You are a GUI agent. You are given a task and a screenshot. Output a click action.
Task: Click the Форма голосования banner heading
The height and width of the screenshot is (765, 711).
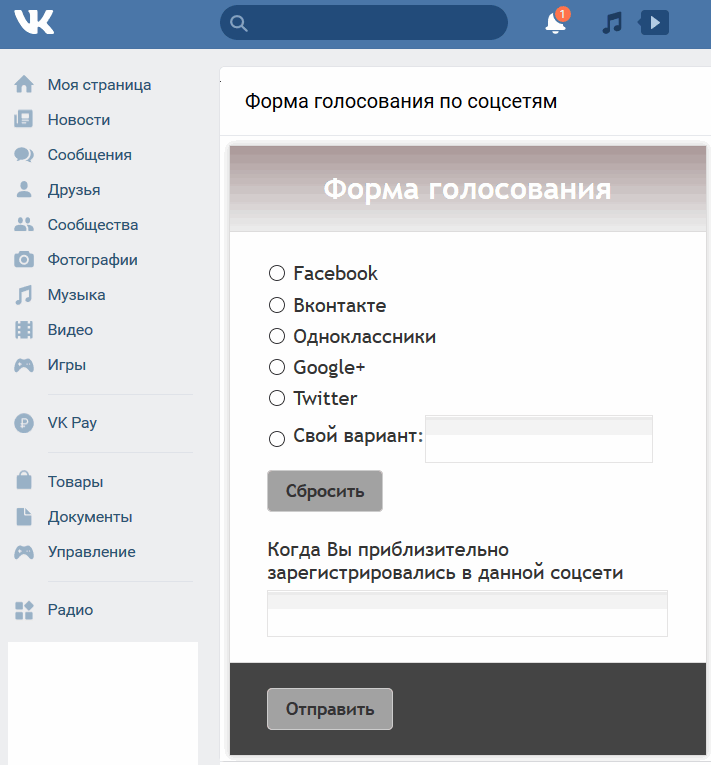467,189
